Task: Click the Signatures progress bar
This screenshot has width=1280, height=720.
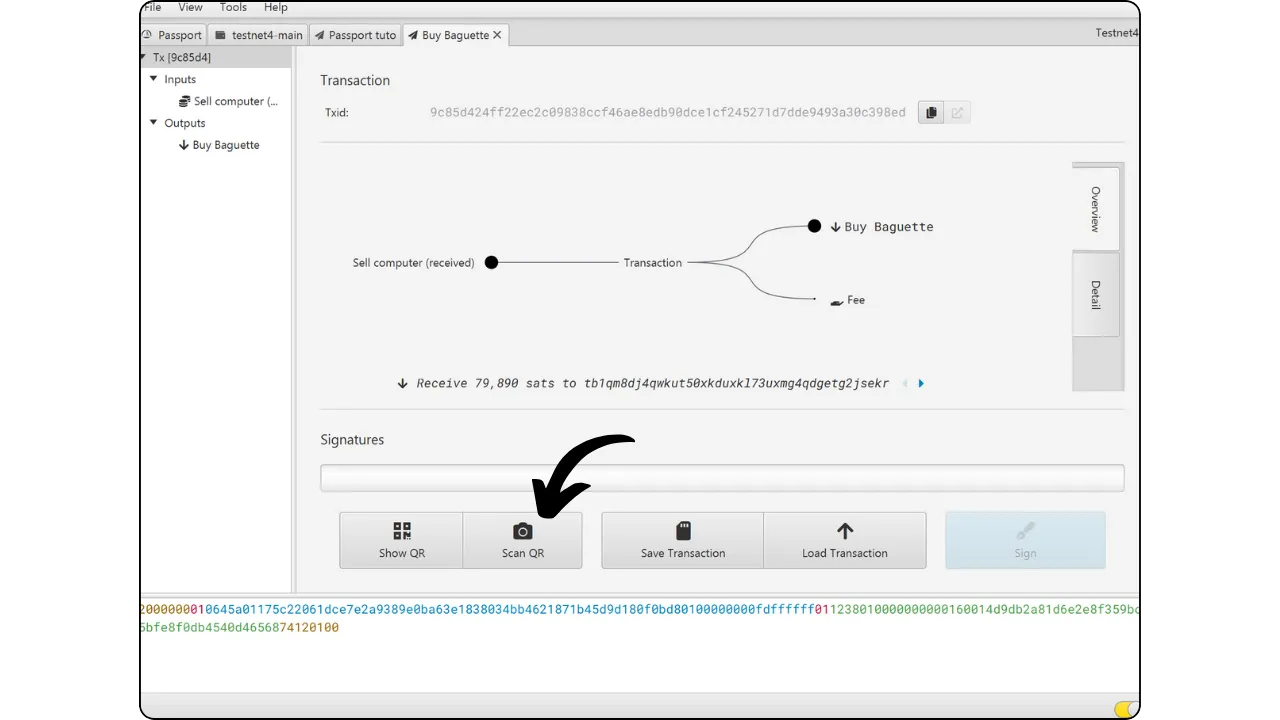Action: point(721,478)
